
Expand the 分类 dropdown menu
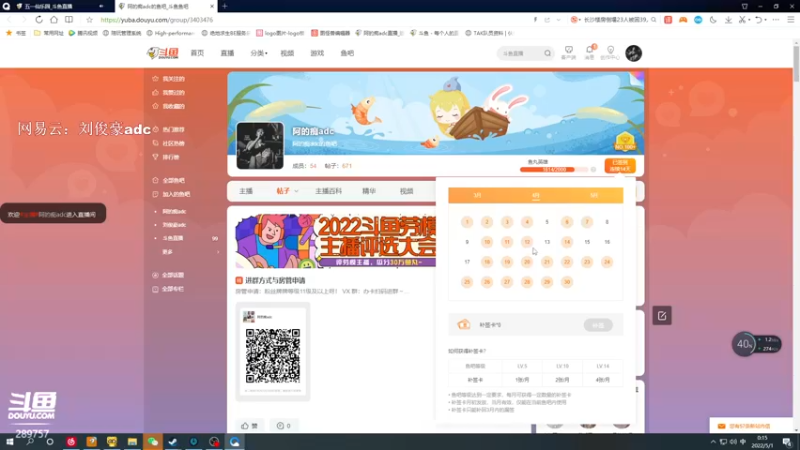(x=259, y=53)
